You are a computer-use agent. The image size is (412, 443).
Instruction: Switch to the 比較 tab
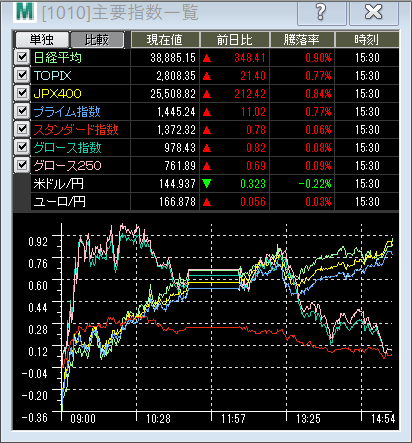coord(97,40)
